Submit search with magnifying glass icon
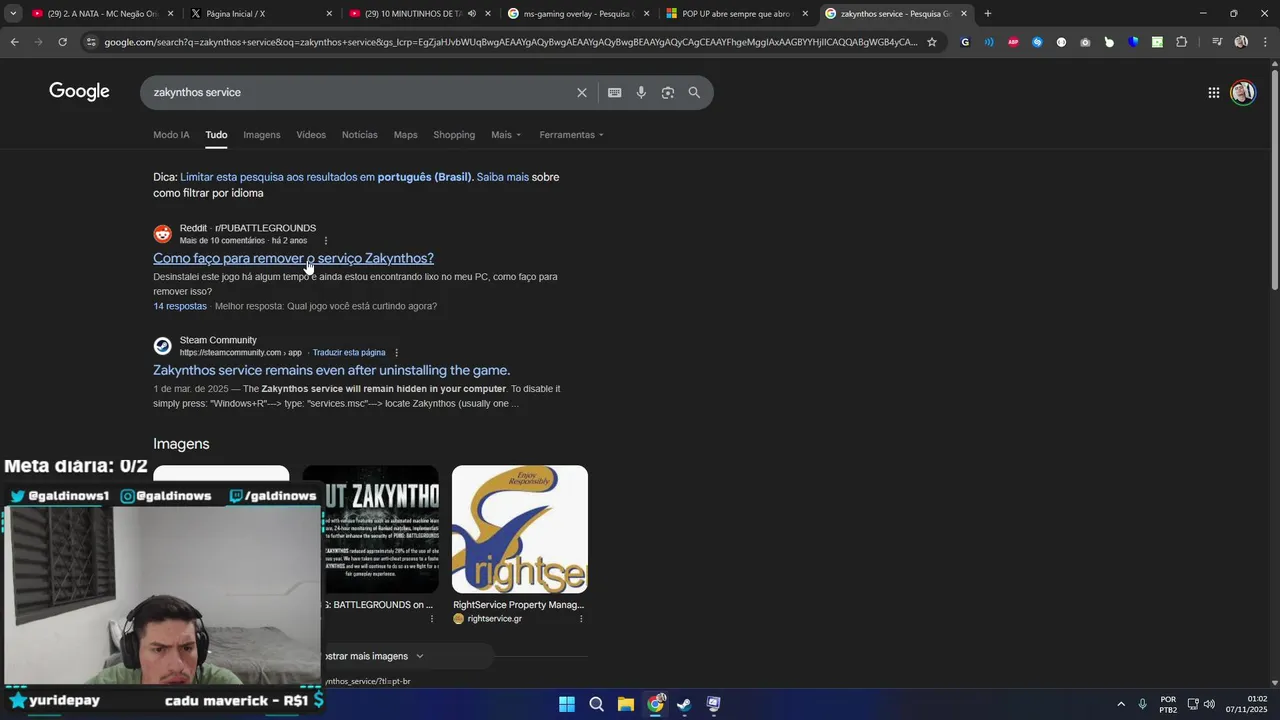Image resolution: width=1280 pixels, height=720 pixels. pos(694,92)
